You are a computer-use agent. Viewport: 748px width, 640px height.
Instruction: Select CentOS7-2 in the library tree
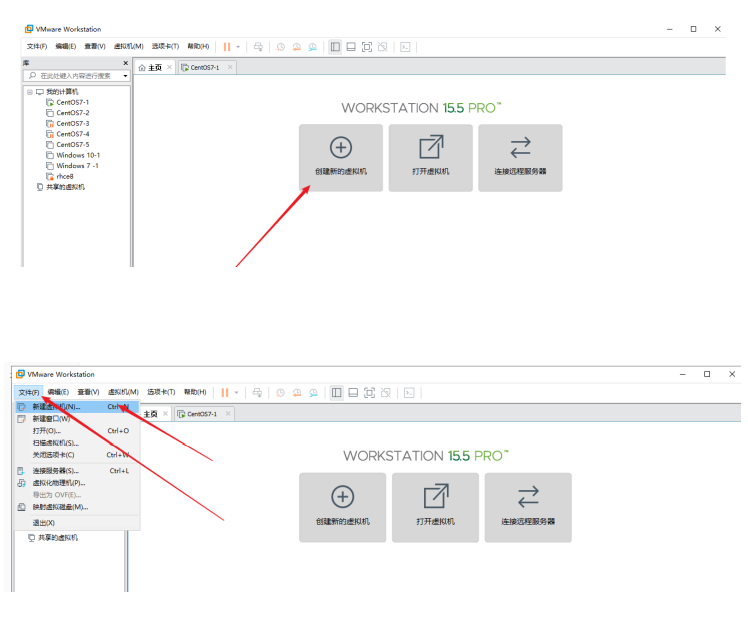pos(67,113)
